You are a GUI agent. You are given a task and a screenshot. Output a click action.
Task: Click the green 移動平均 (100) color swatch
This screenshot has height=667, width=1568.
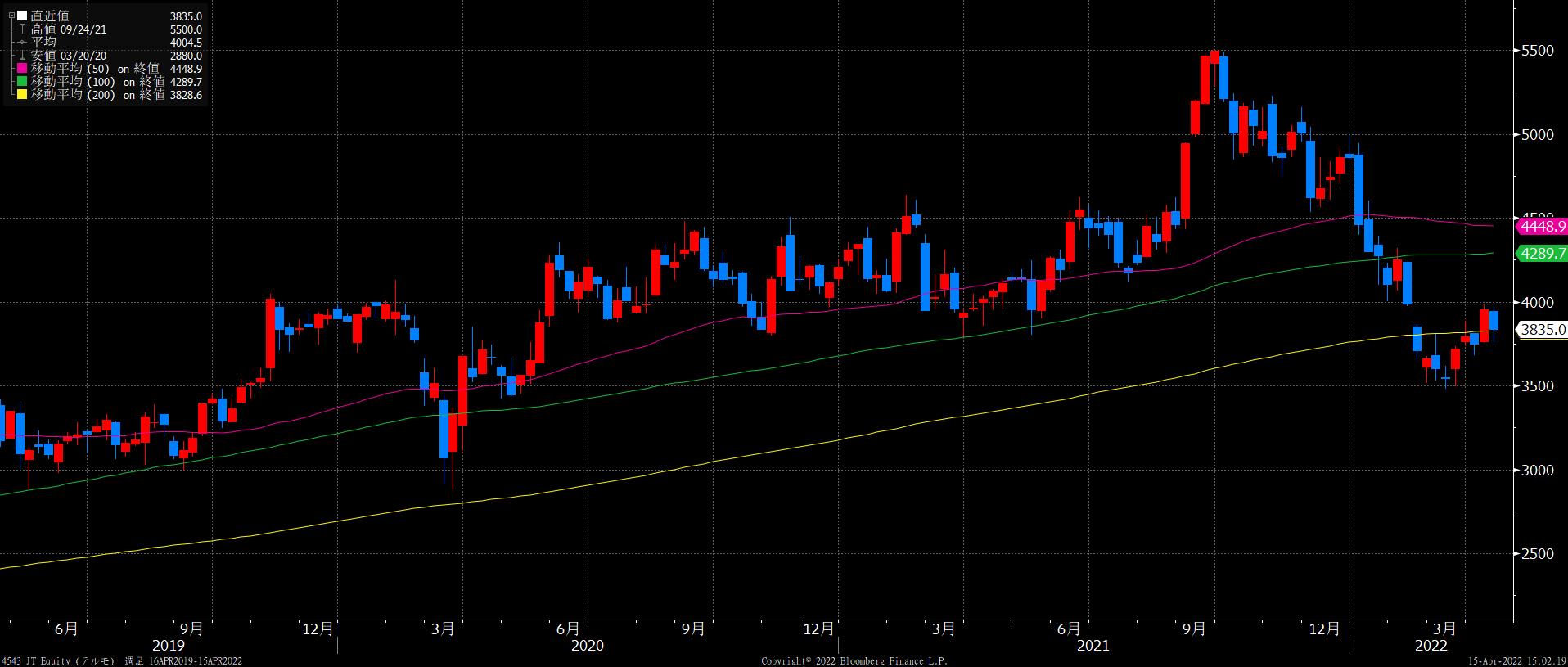22,82
